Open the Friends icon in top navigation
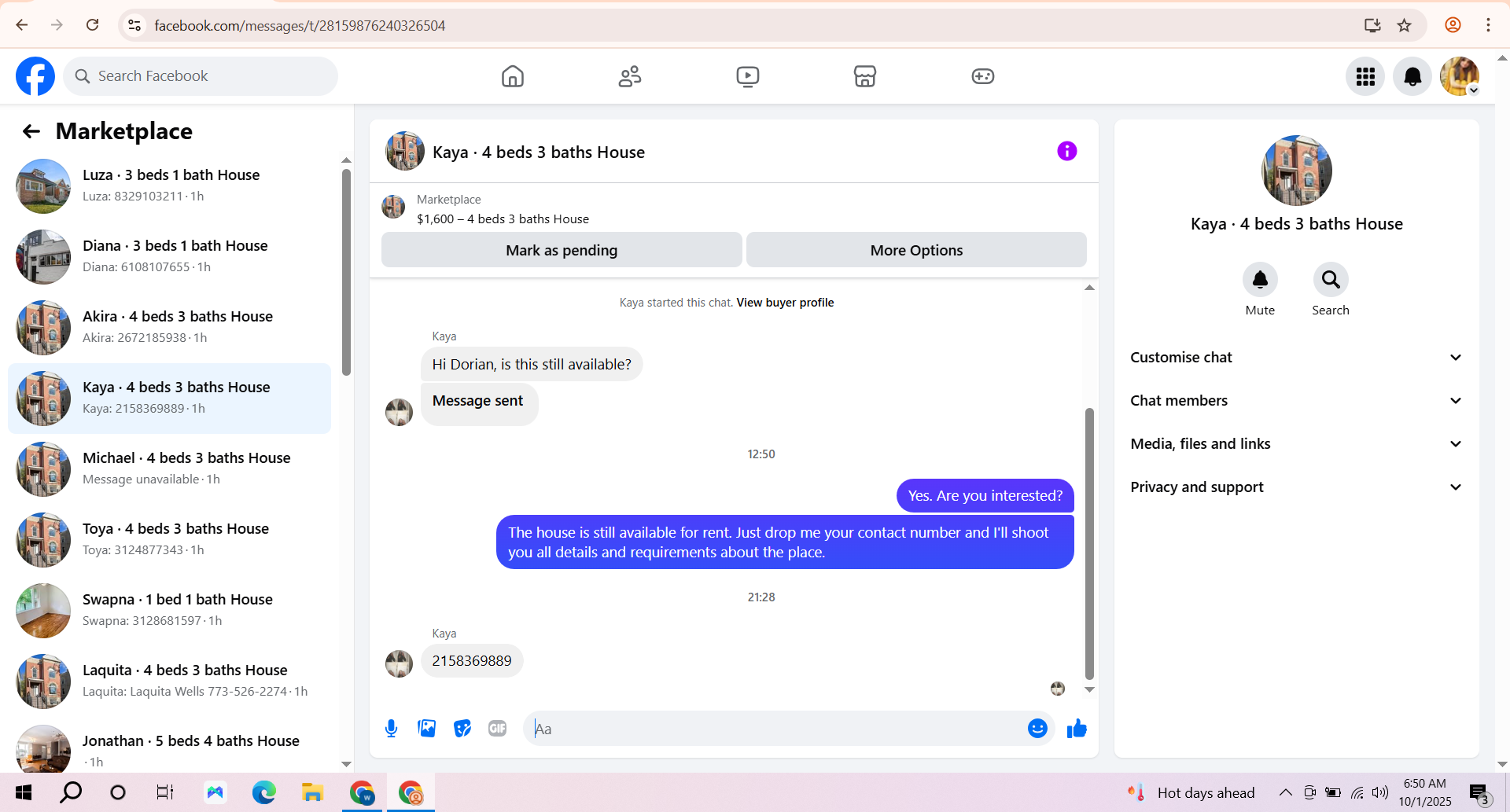The height and width of the screenshot is (812, 1510). tap(630, 76)
